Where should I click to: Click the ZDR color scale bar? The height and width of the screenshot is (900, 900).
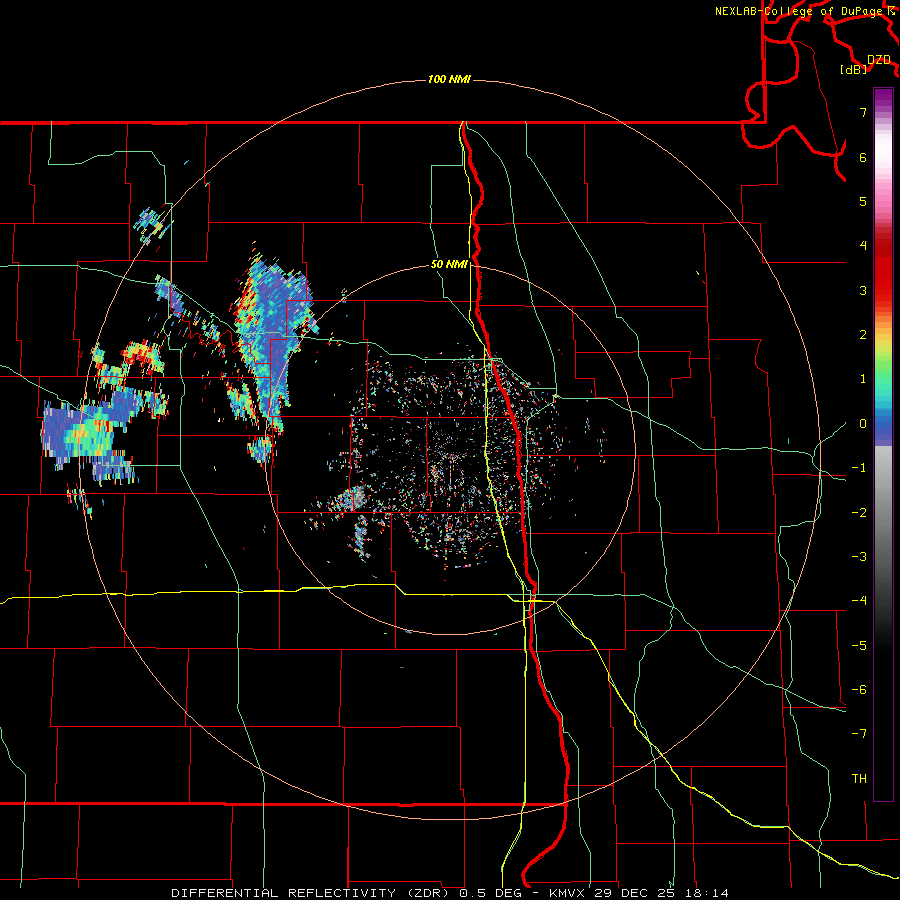click(x=883, y=444)
